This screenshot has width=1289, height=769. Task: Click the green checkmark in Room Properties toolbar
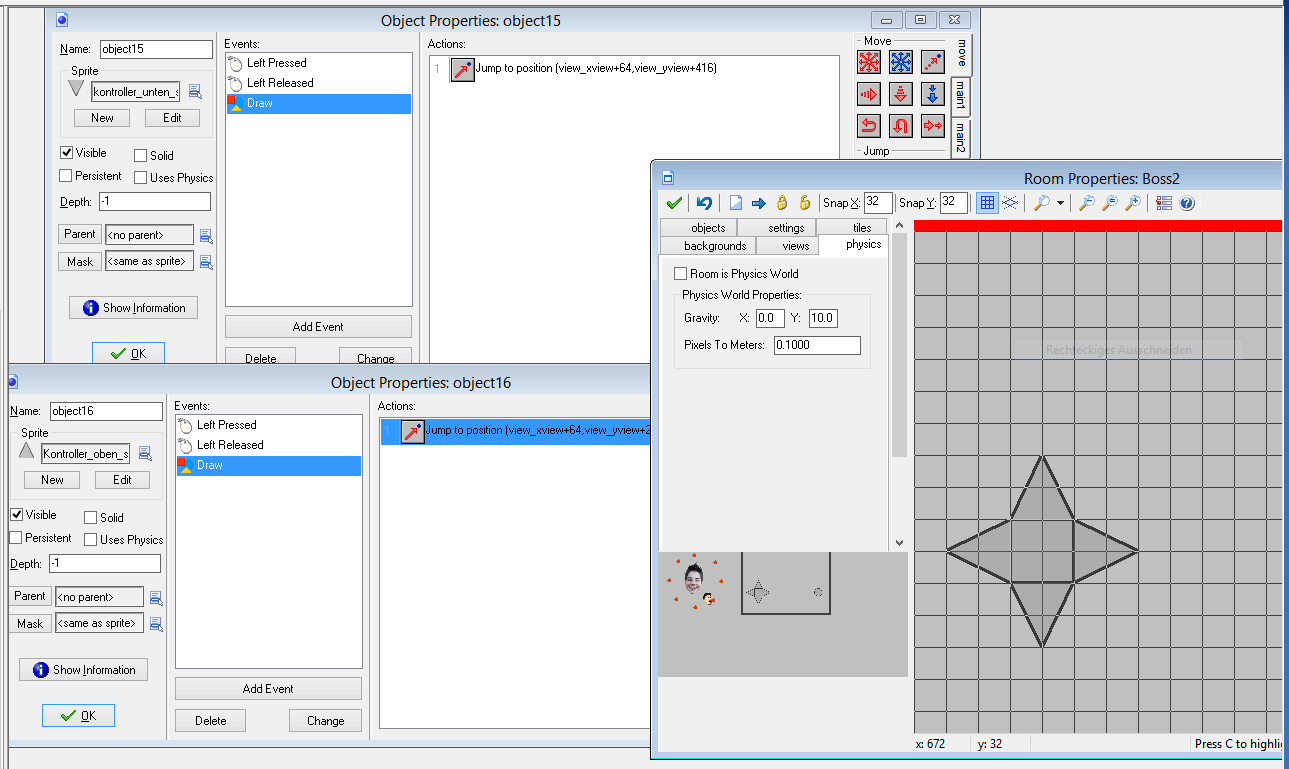click(x=674, y=203)
